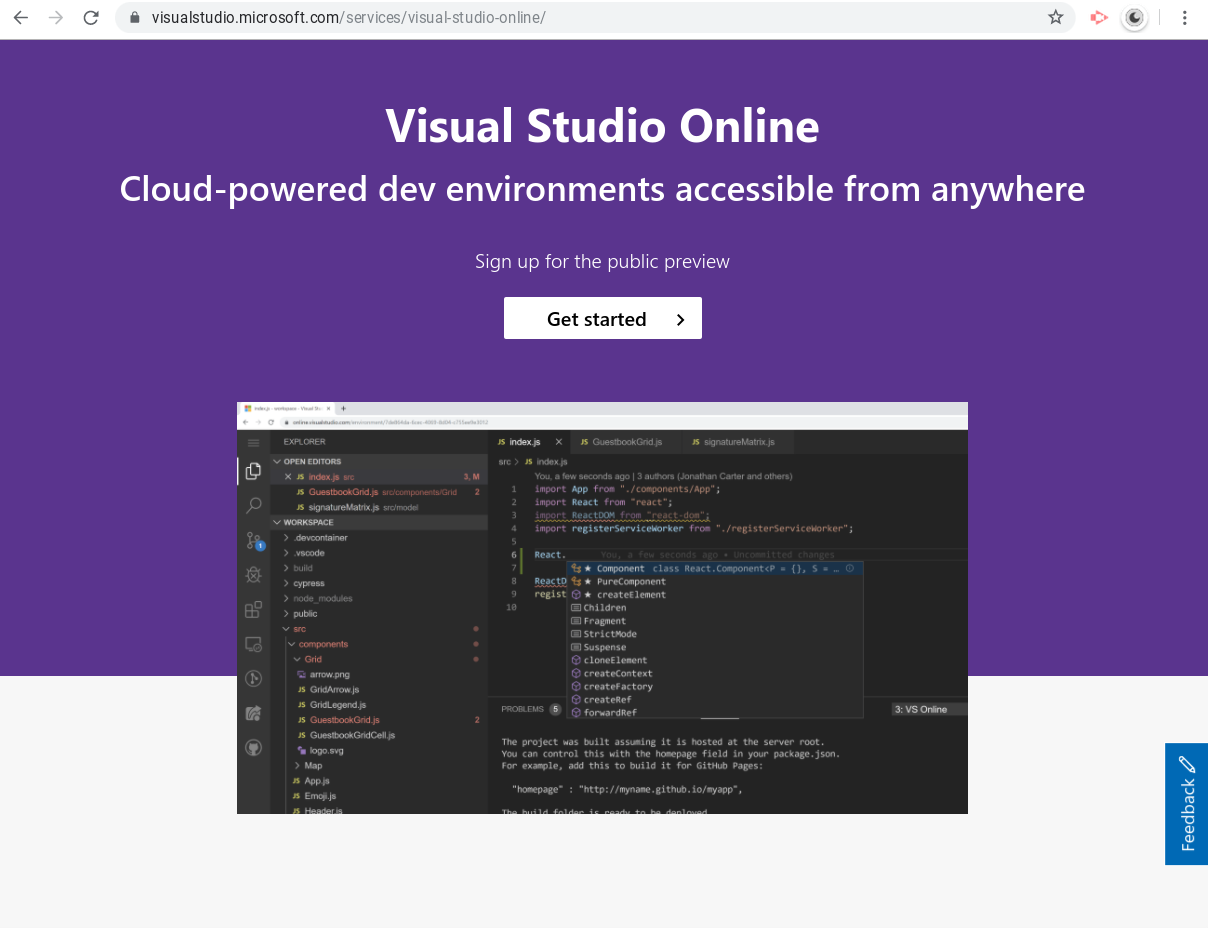Click the GitHub icon in the activity bar
The width and height of the screenshot is (1208, 928).
[253, 747]
